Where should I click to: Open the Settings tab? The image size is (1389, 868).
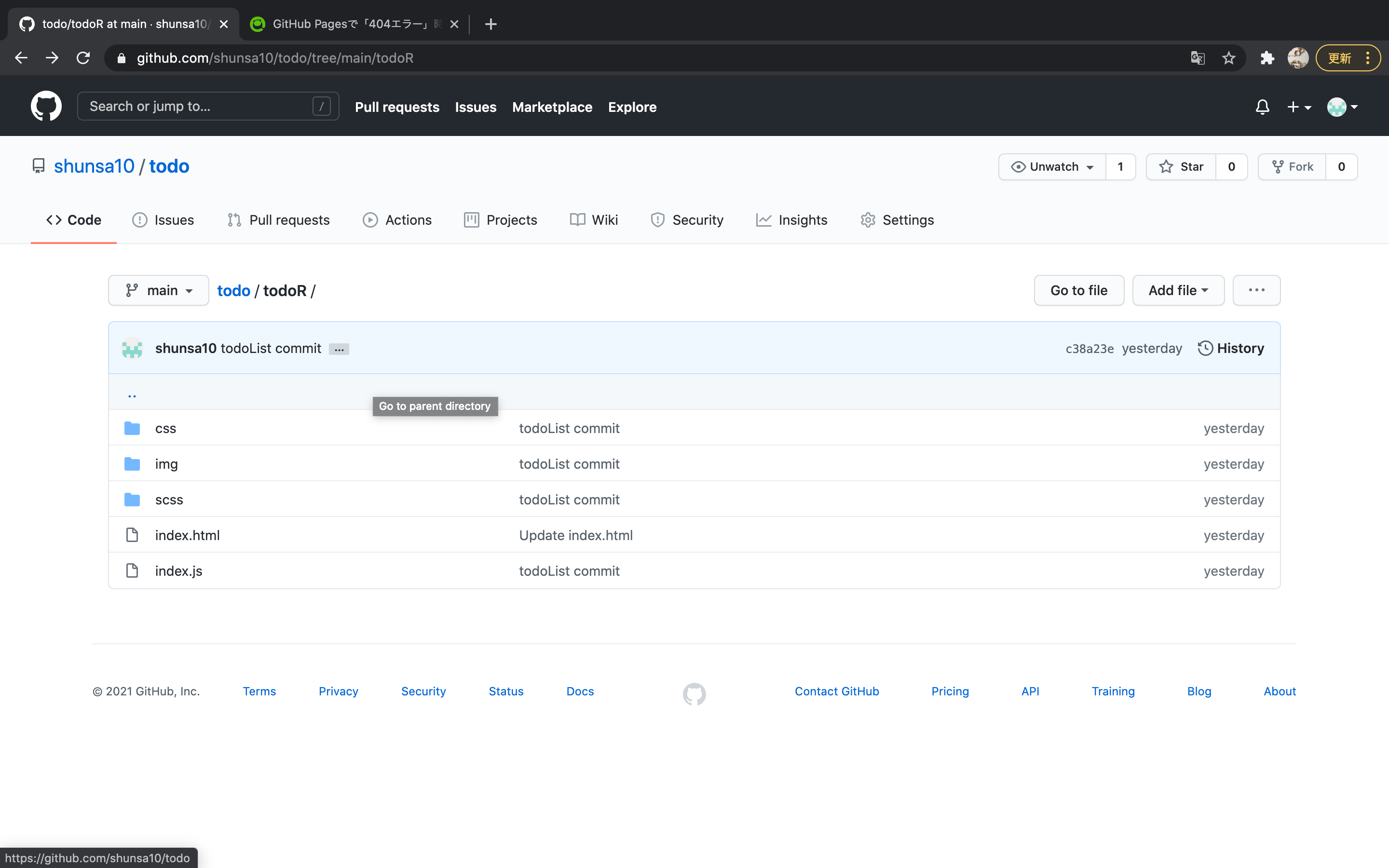click(897, 220)
